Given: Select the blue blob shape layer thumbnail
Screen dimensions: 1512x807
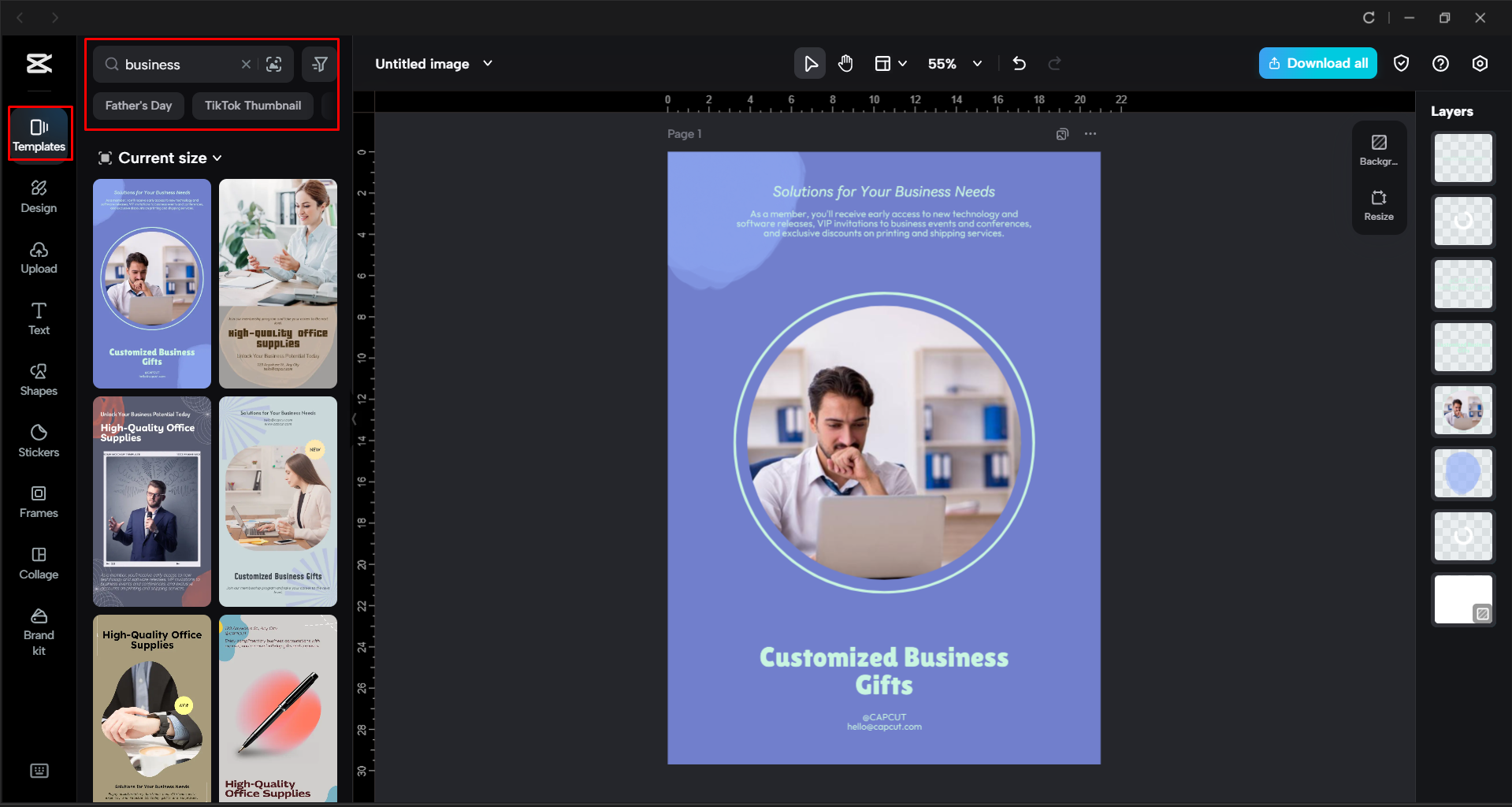Looking at the screenshot, I should (1463, 474).
